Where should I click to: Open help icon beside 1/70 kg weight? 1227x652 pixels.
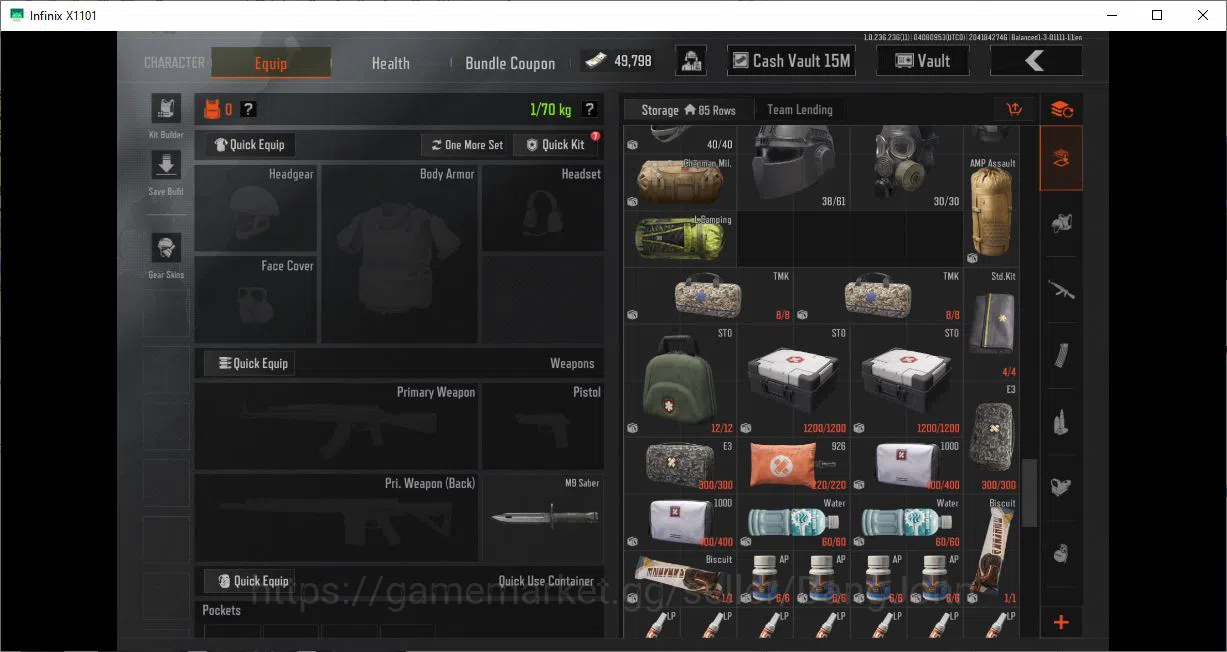[x=590, y=109]
